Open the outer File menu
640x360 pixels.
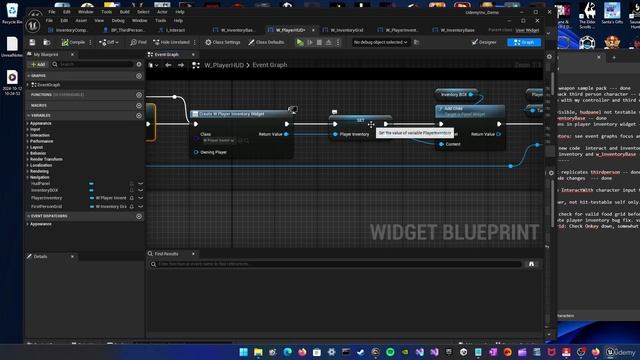point(52,12)
